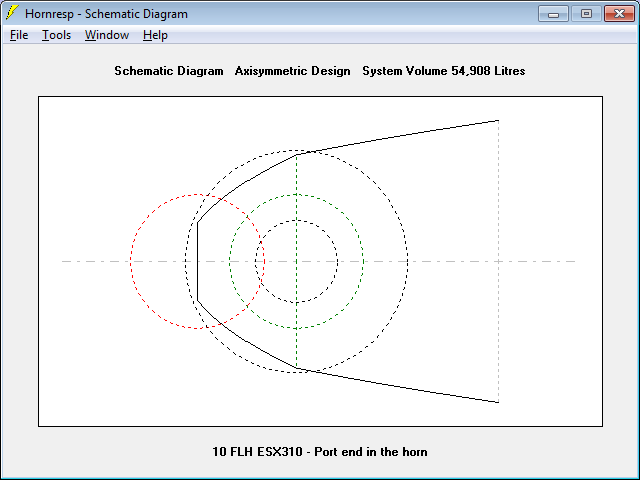Open the Tools menu
This screenshot has height=480, width=640.
(56, 35)
